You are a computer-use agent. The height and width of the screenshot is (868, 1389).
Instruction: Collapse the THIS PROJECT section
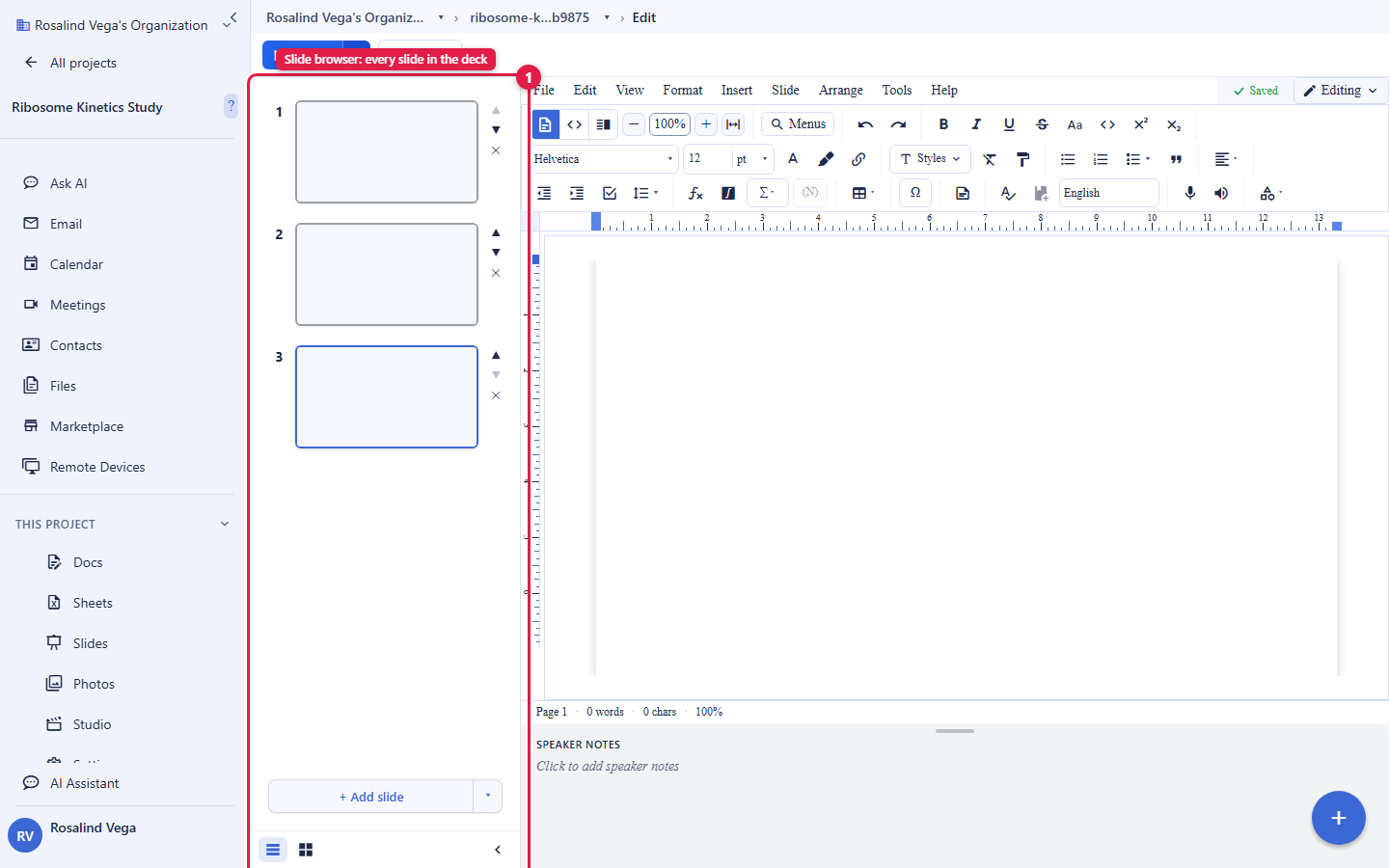pos(225,525)
